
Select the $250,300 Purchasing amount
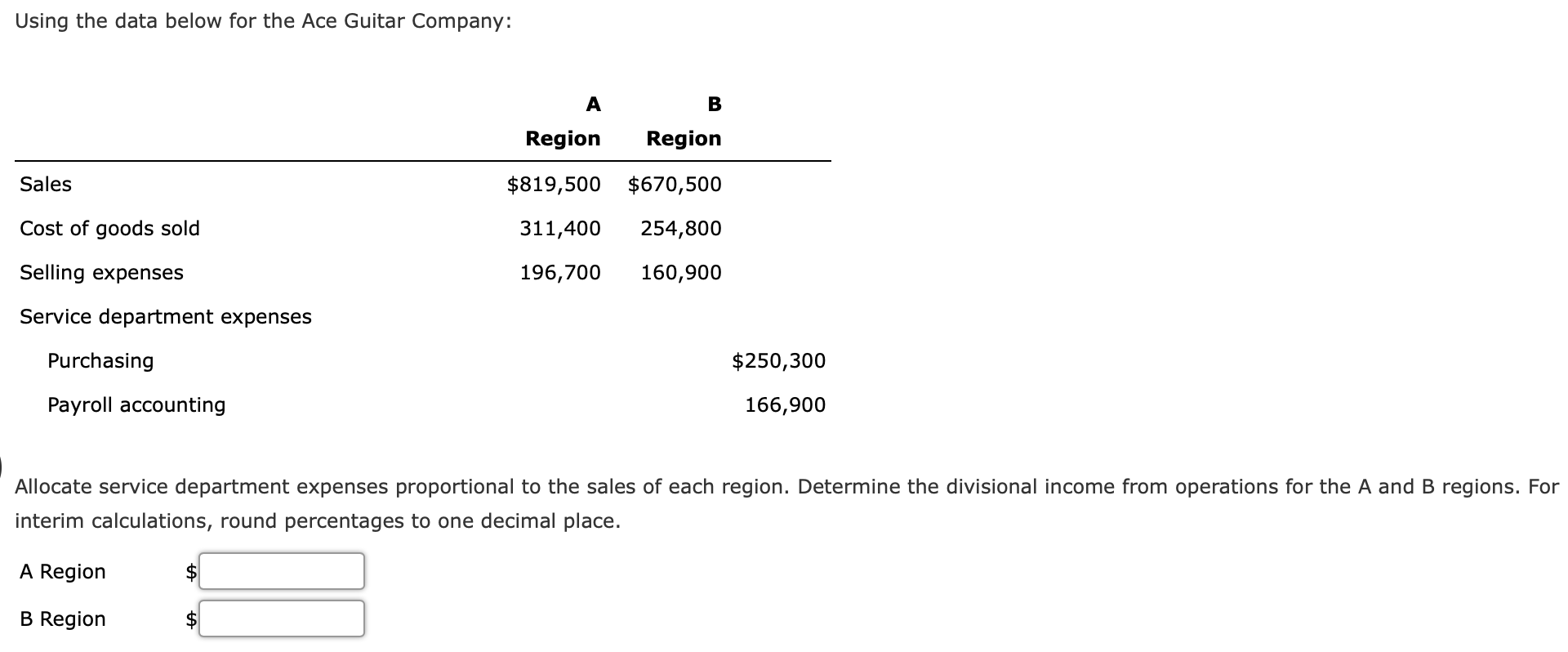coord(778,361)
